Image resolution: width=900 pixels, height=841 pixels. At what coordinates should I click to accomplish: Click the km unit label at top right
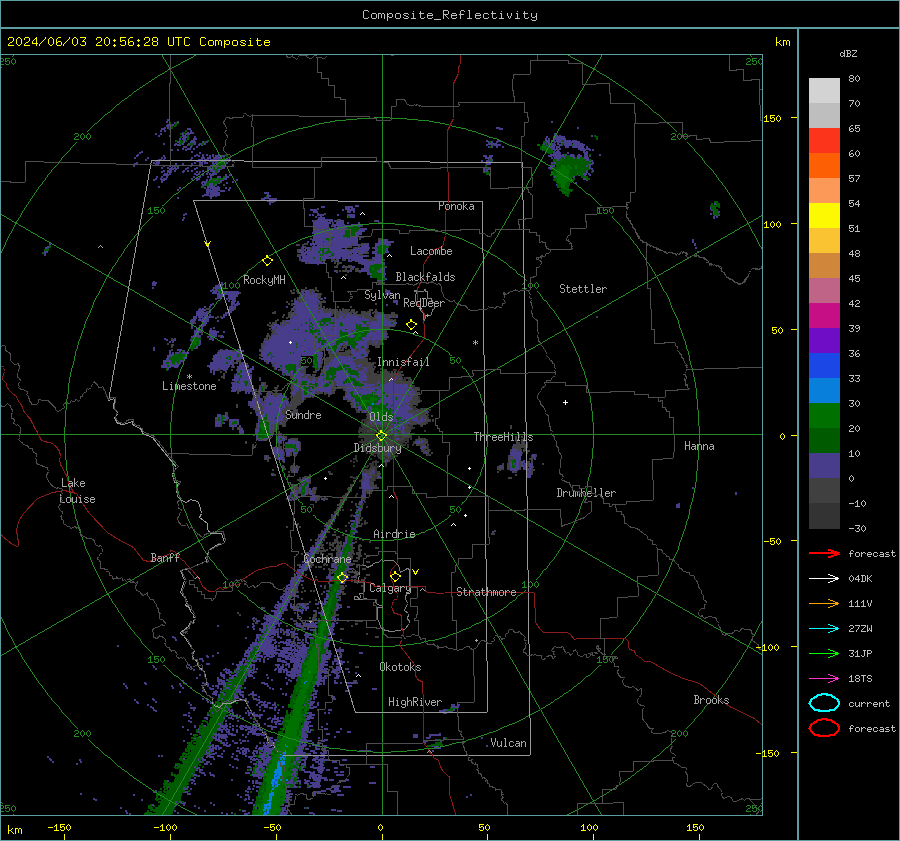point(782,42)
